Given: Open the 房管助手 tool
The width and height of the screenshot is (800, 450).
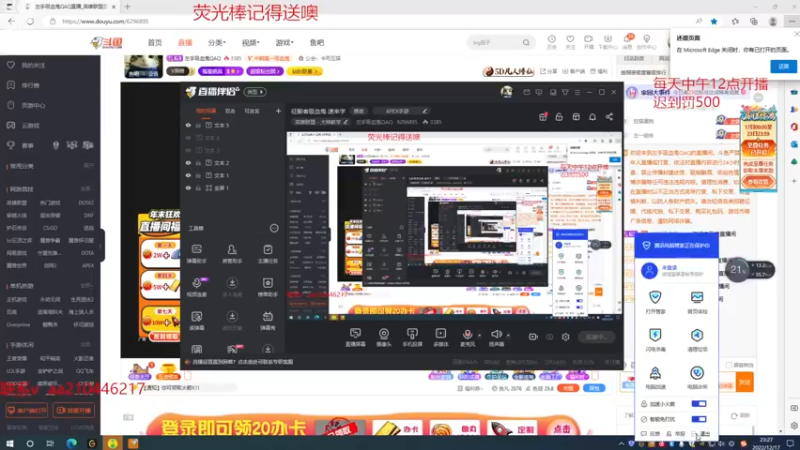Looking at the screenshot, I should (x=232, y=254).
